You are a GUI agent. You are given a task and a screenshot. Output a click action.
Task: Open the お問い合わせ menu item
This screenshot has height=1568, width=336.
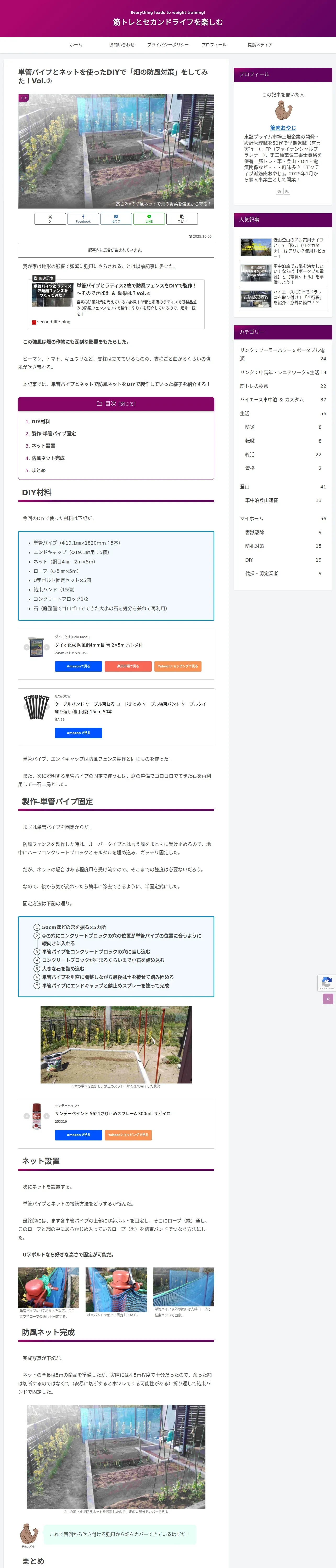121,44
